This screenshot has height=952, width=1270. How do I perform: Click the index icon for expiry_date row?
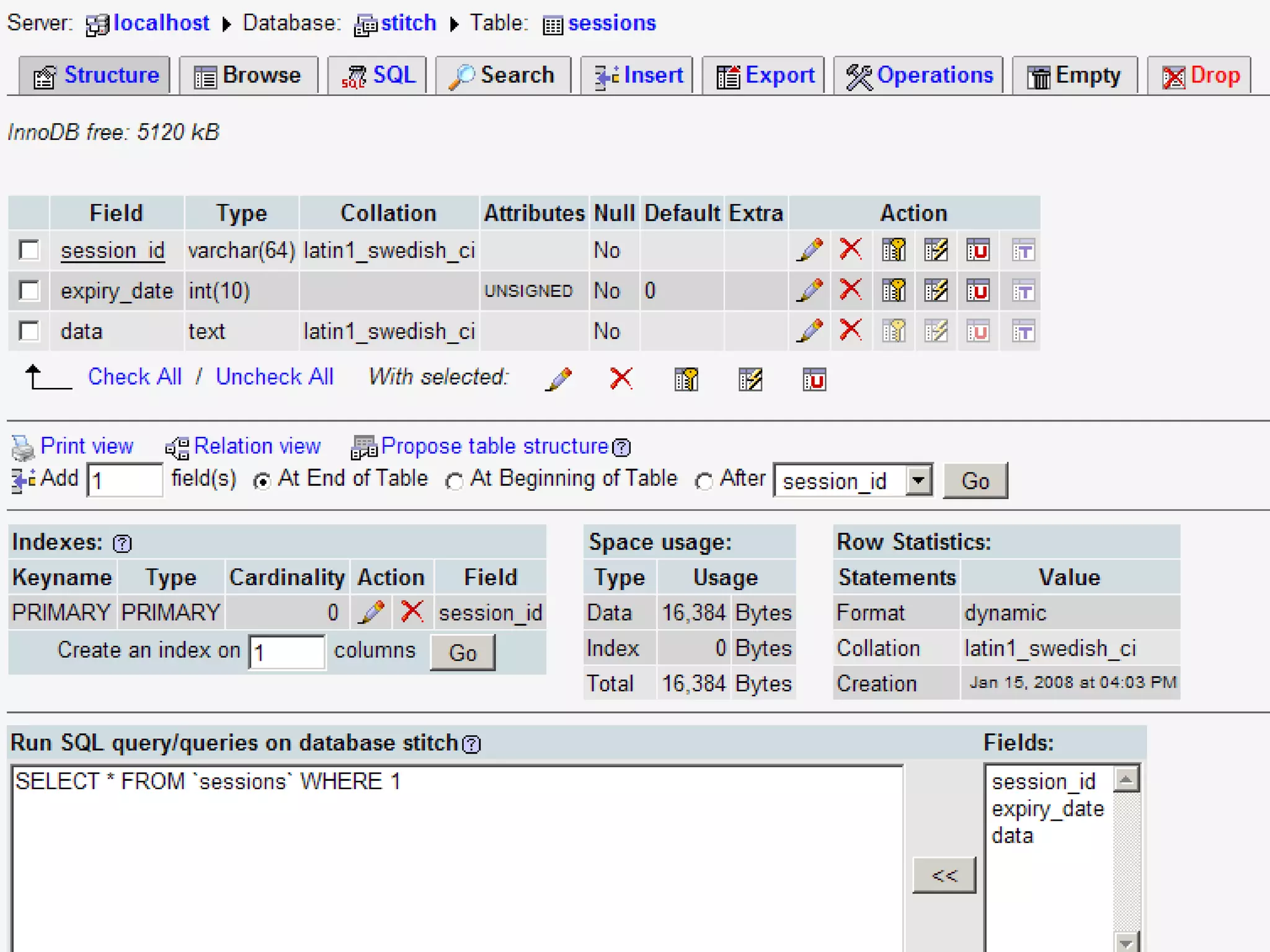point(935,290)
